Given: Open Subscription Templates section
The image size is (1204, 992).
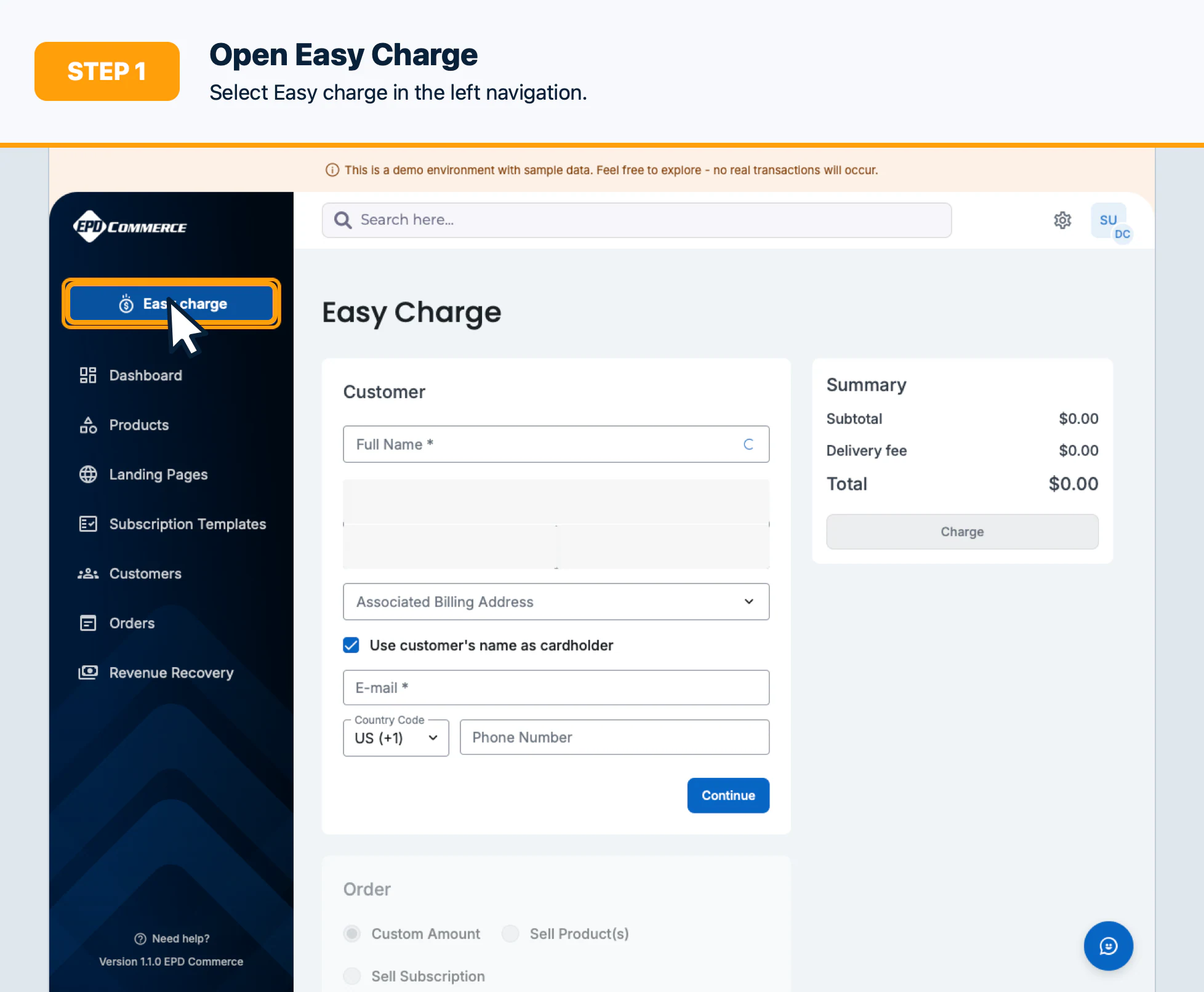Looking at the screenshot, I should click(x=172, y=524).
